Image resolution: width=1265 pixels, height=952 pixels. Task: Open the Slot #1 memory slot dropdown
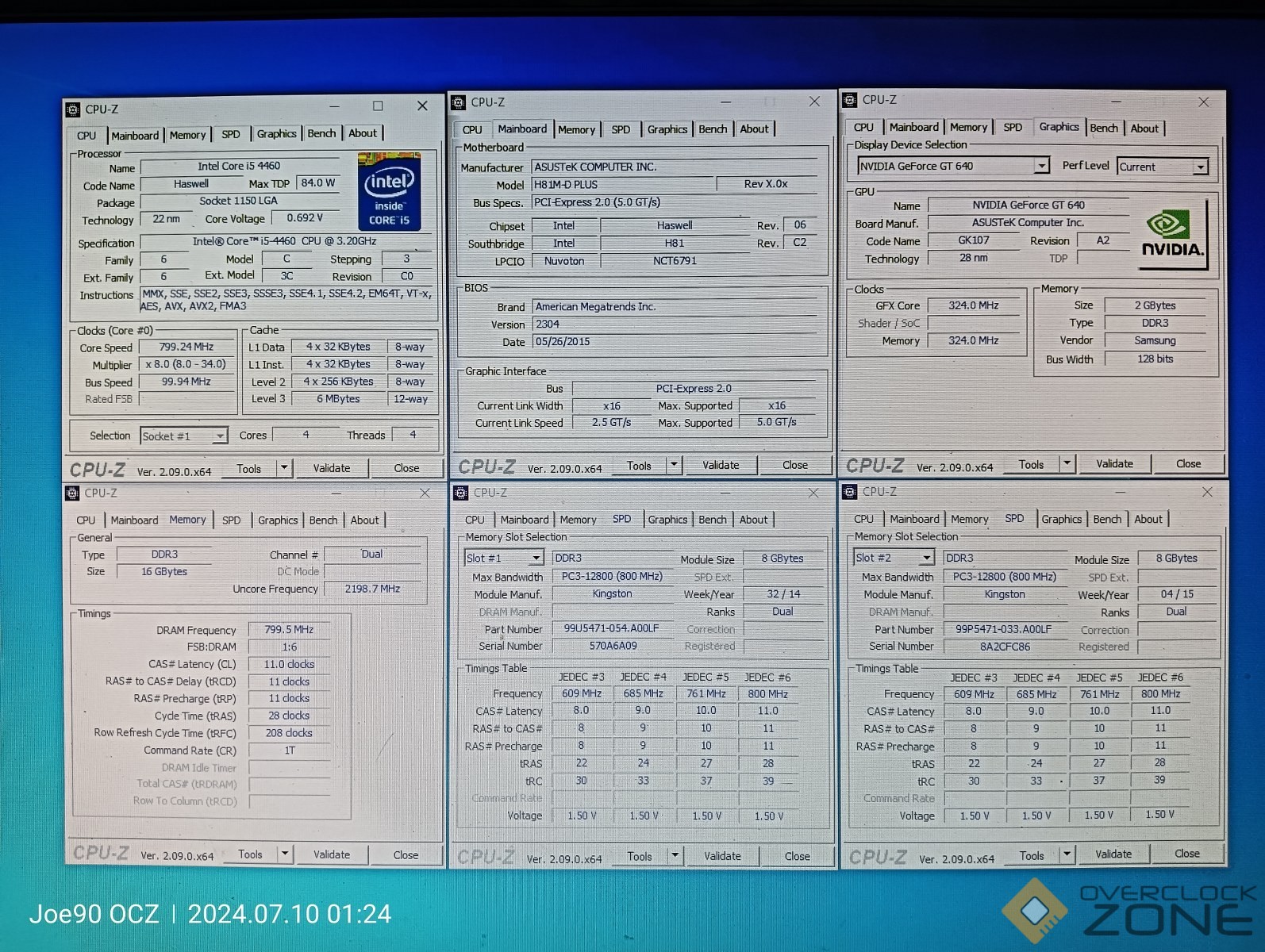click(536, 559)
